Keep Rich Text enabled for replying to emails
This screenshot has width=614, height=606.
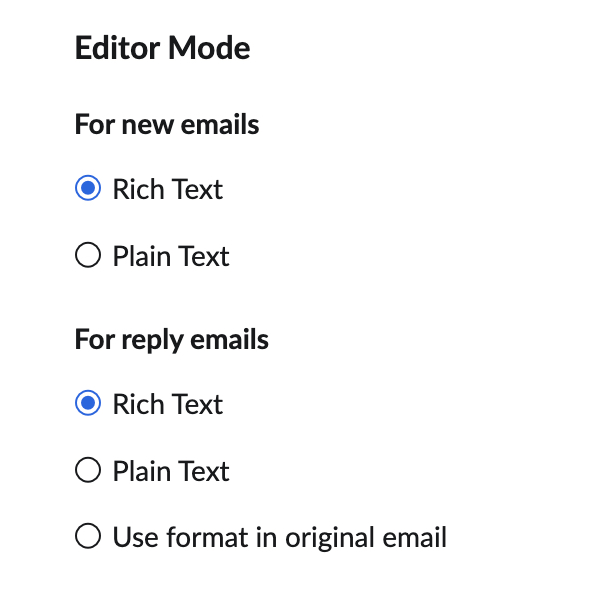tap(88, 404)
